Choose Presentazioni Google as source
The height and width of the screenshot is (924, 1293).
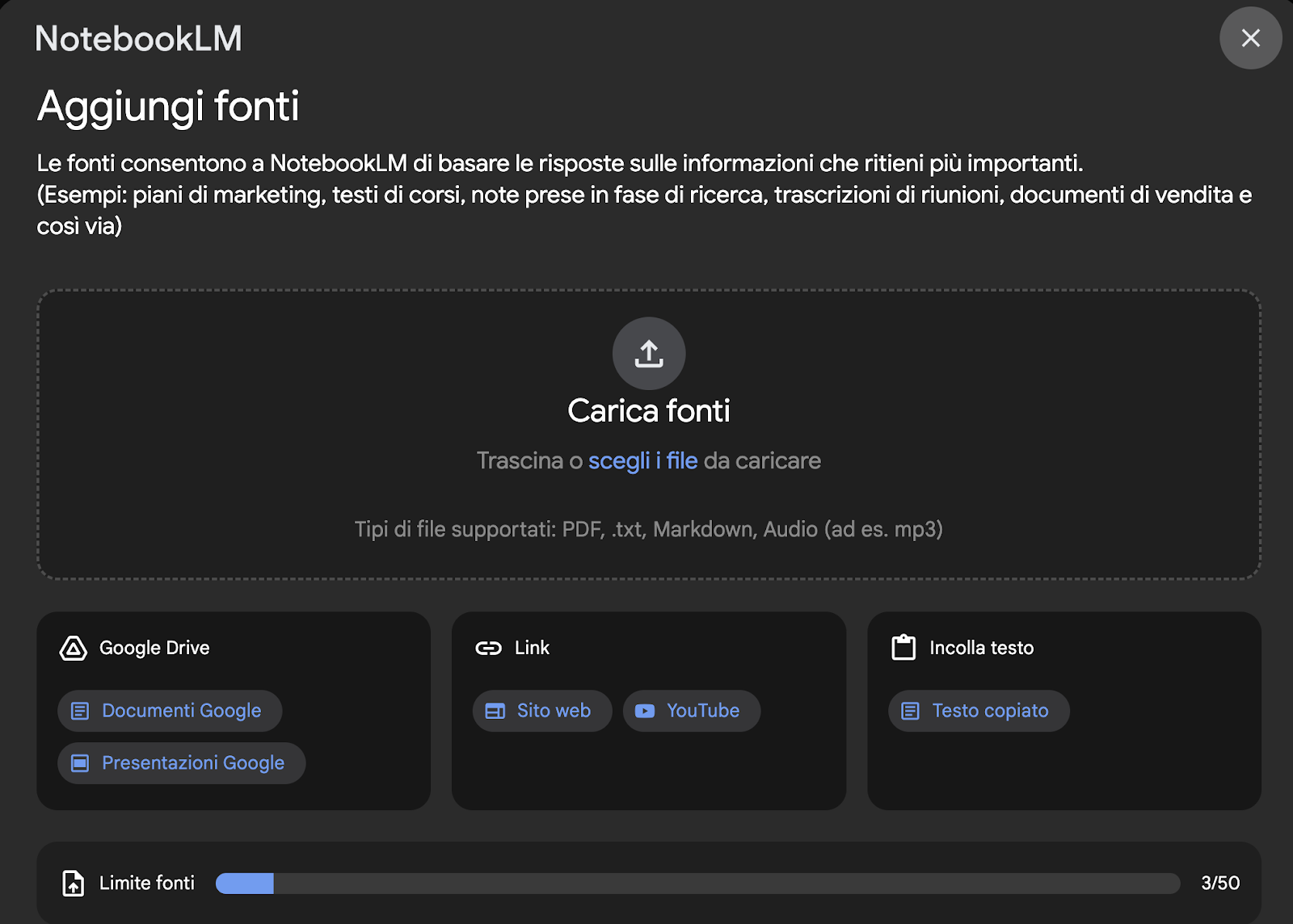point(182,763)
